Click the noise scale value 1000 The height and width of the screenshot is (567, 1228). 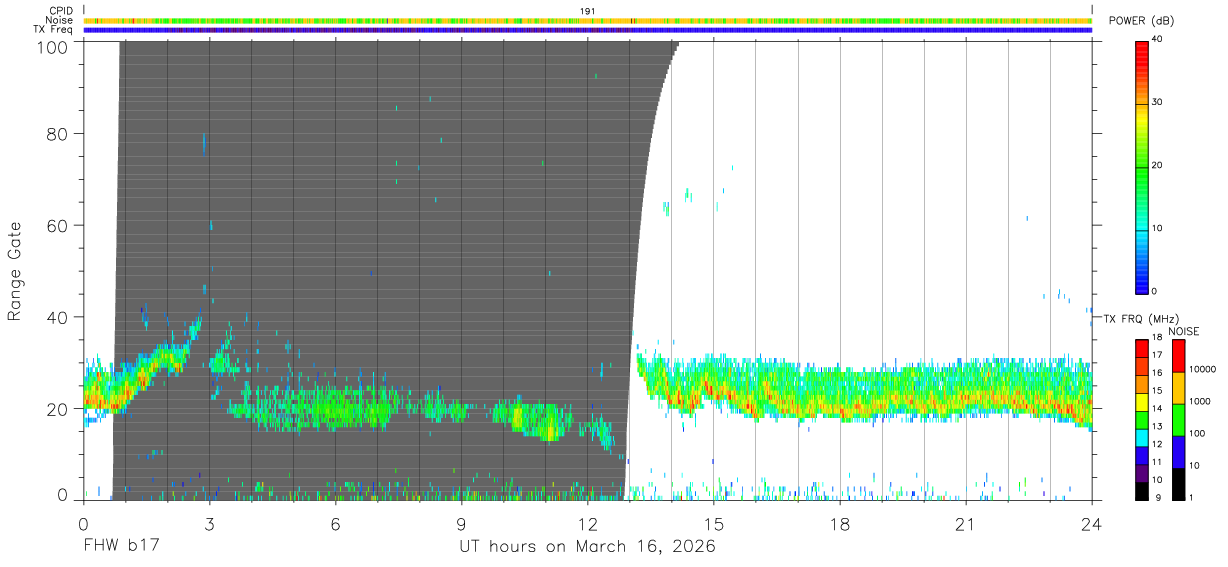click(x=1200, y=401)
